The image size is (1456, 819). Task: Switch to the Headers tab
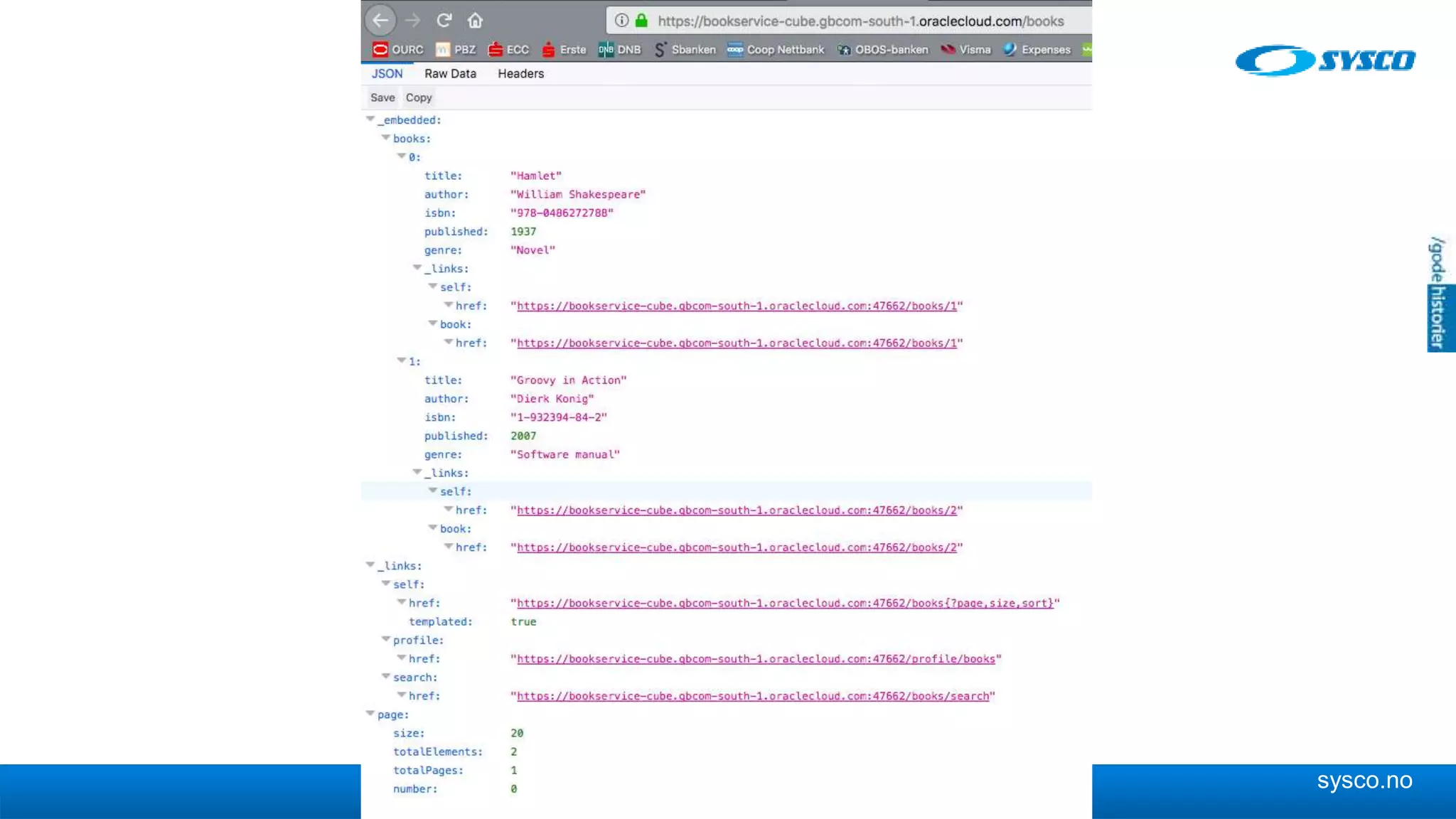[520, 74]
